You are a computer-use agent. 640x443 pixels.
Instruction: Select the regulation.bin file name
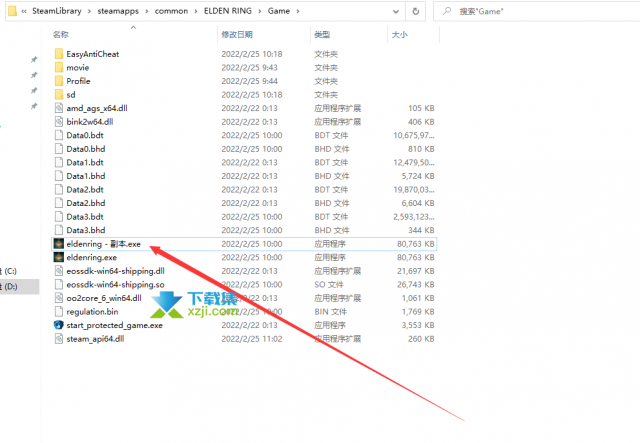tap(92, 312)
